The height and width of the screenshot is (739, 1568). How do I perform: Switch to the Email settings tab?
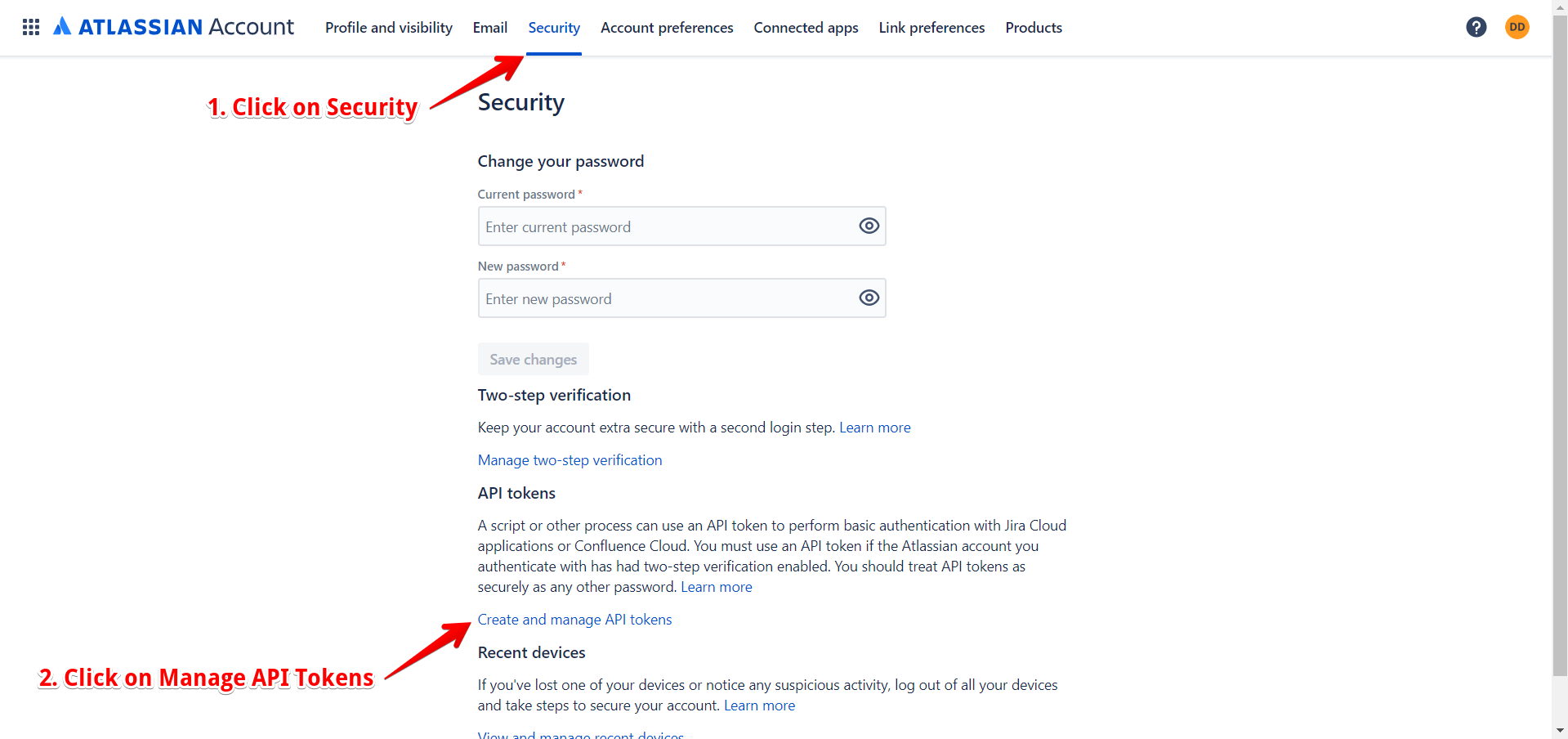(489, 27)
